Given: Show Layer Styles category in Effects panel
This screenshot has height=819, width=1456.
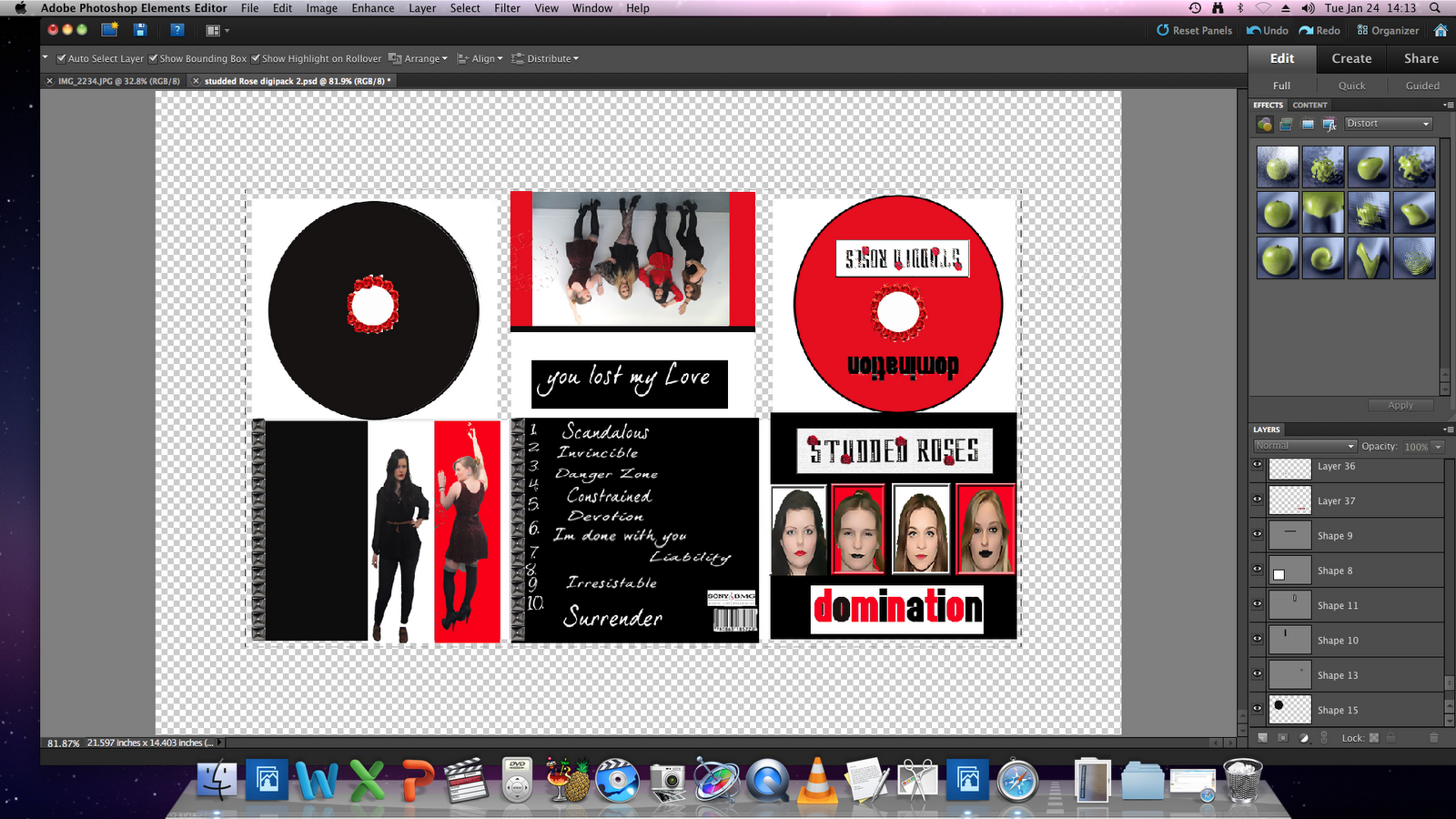Looking at the screenshot, I should [1286, 124].
